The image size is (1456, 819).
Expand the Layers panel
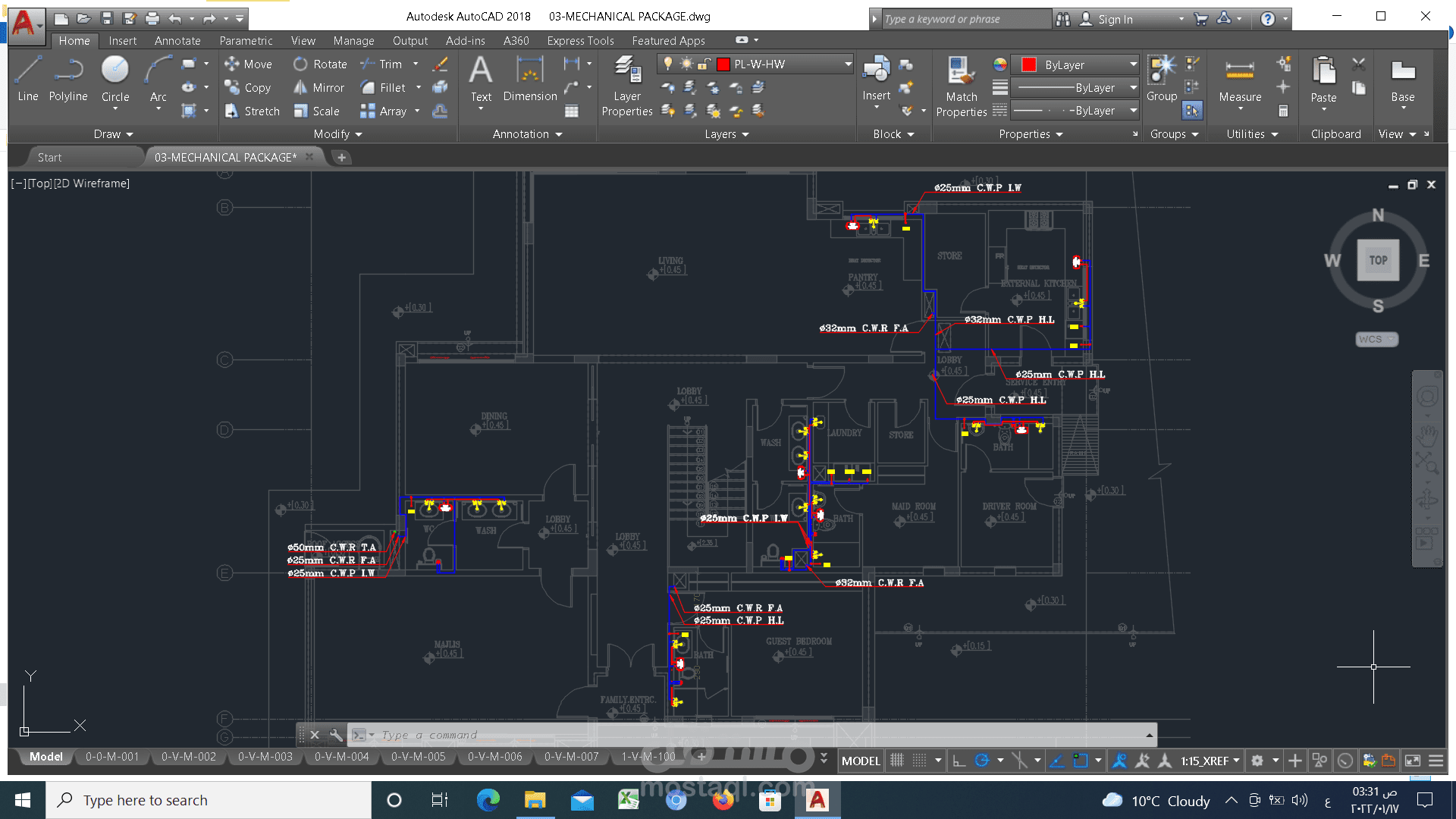tap(726, 134)
